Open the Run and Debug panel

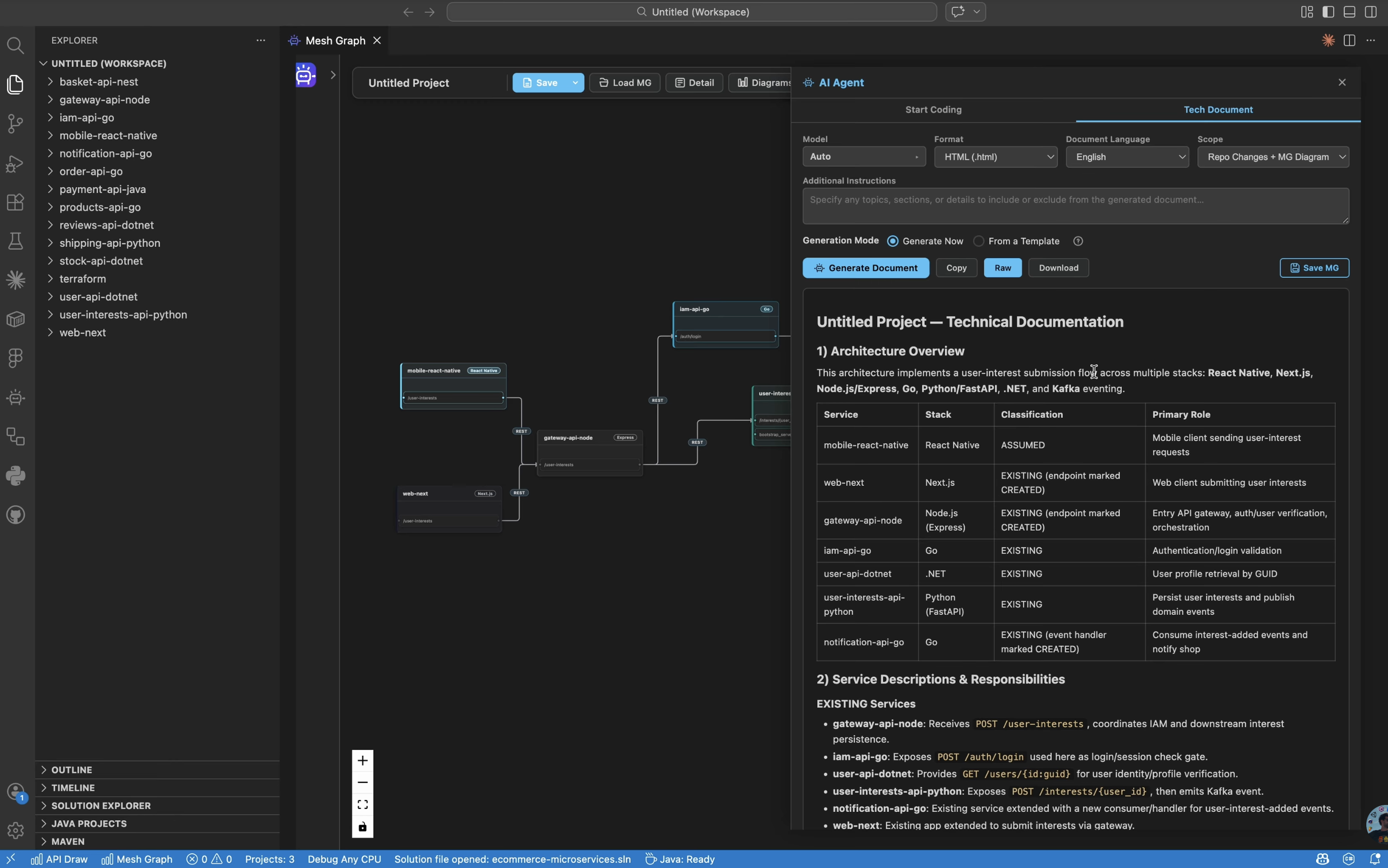pos(15,164)
